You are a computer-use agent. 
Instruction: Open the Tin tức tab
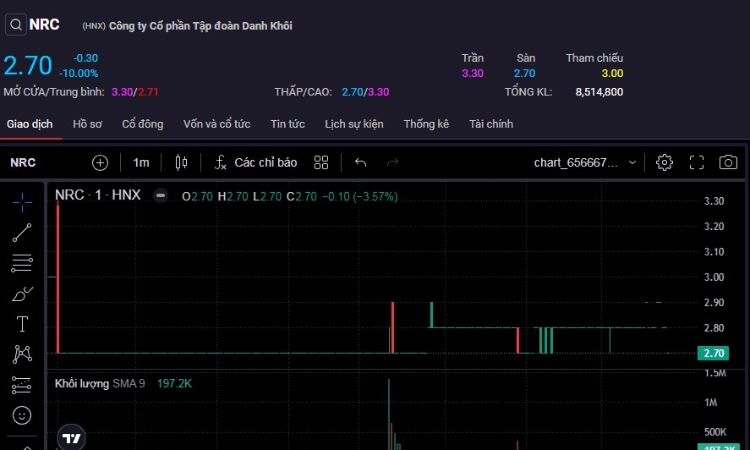coord(287,124)
